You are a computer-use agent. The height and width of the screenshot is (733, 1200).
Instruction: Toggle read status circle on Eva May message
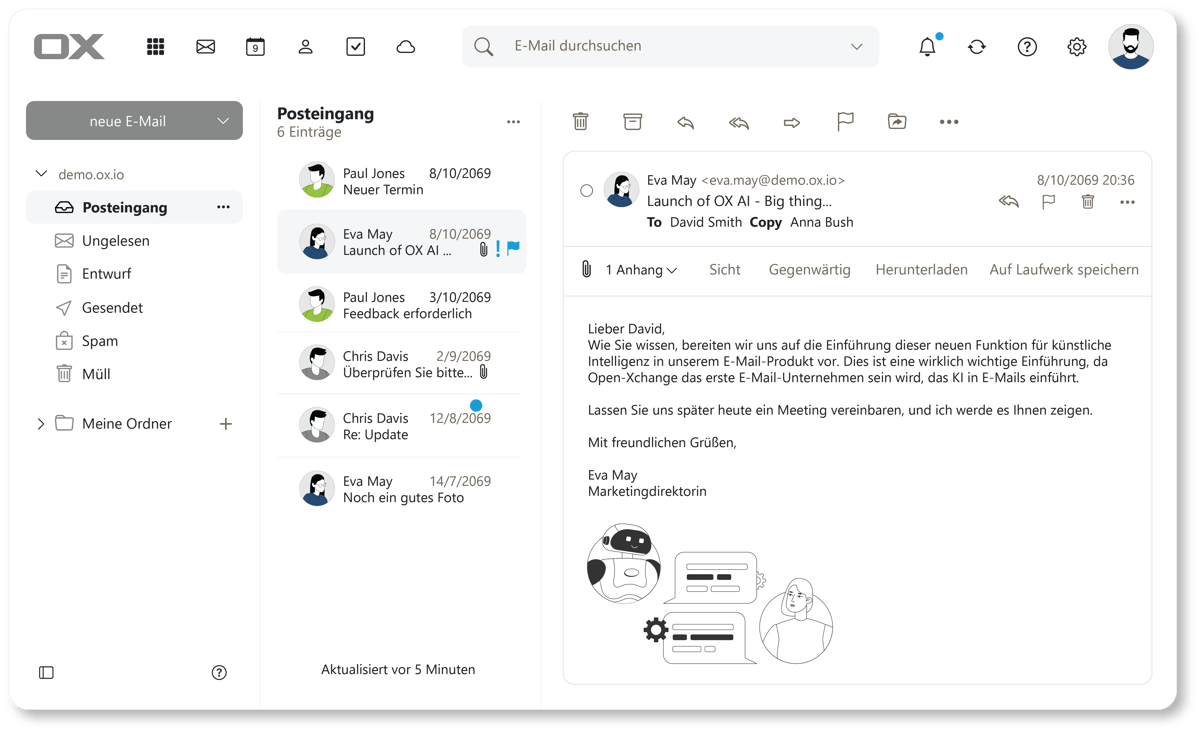[x=587, y=190]
